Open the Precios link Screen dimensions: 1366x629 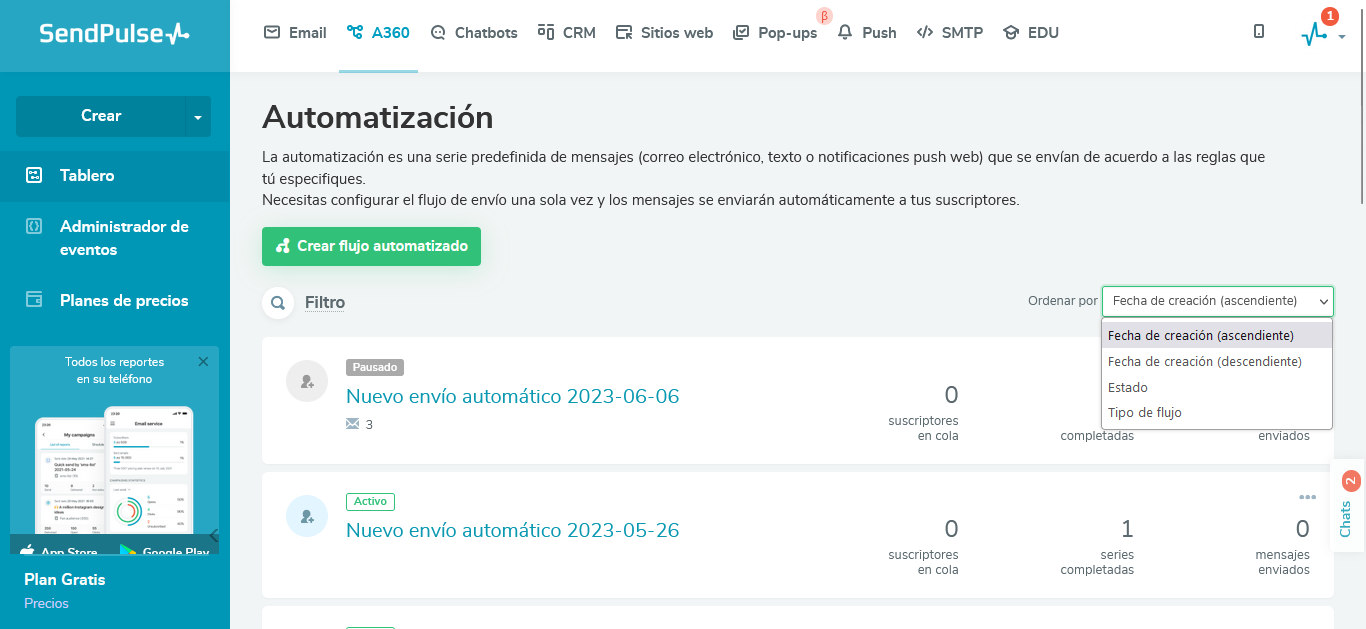click(46, 603)
